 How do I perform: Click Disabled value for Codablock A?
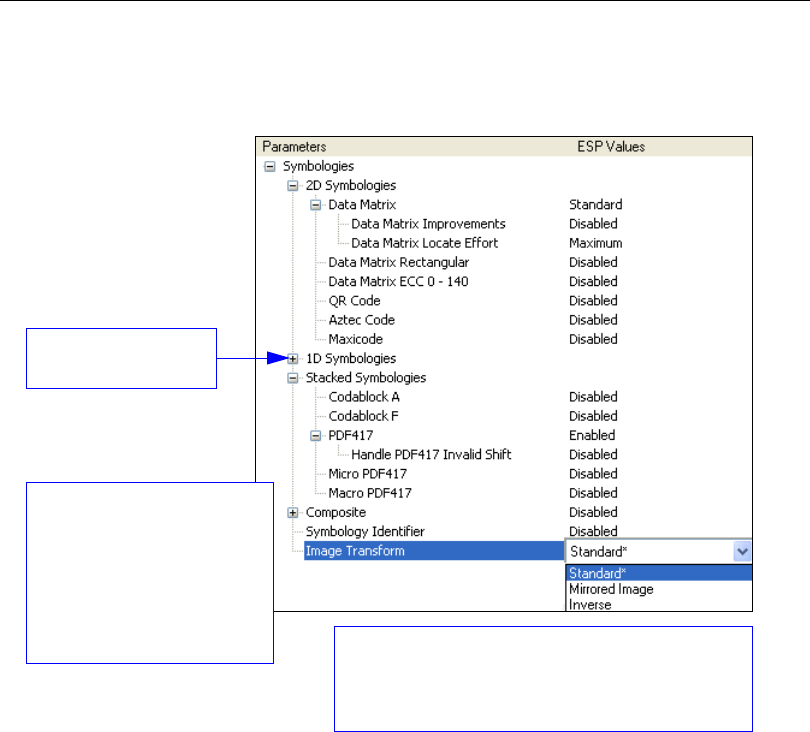point(593,397)
